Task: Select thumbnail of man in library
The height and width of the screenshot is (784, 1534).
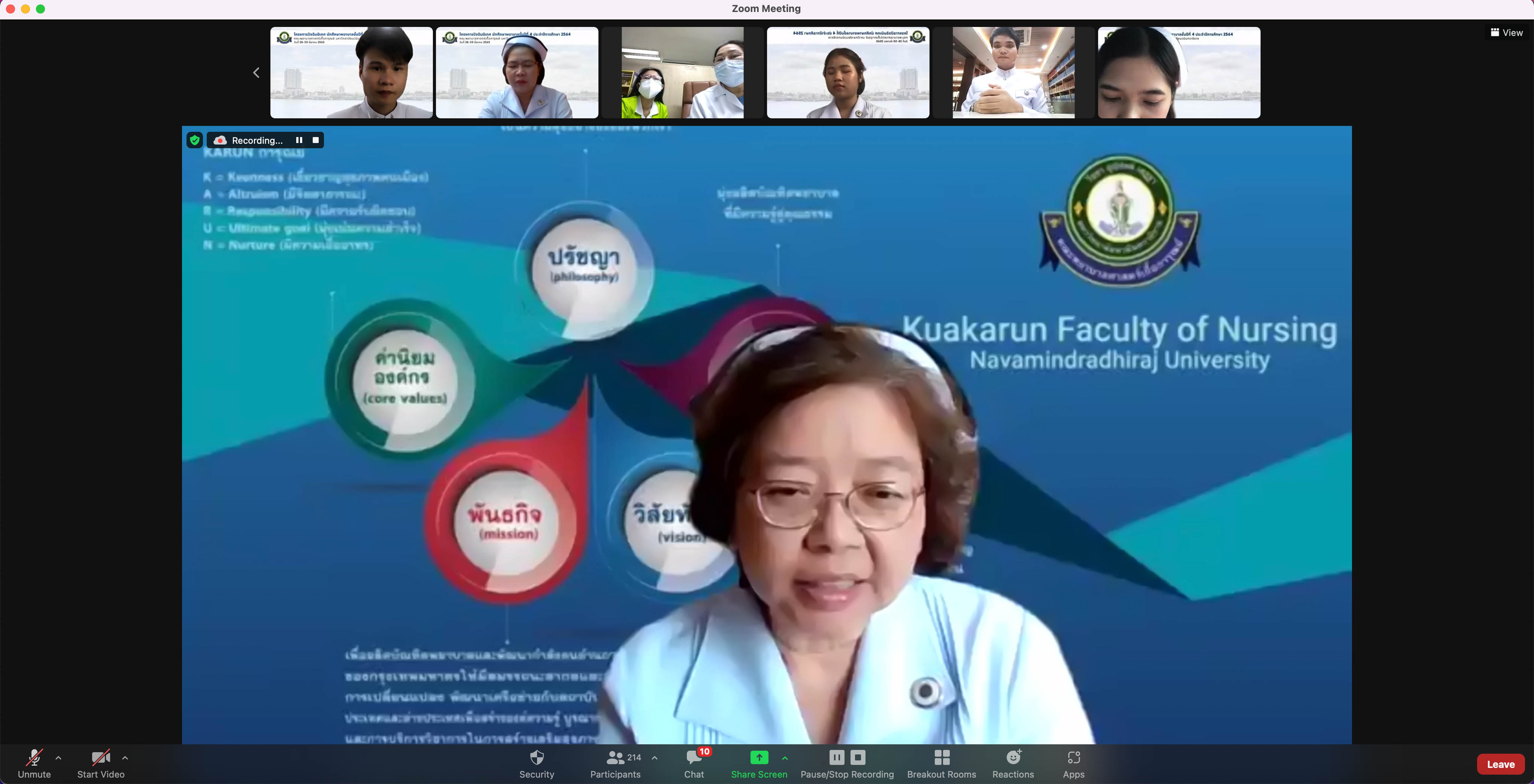Action: click(1013, 73)
